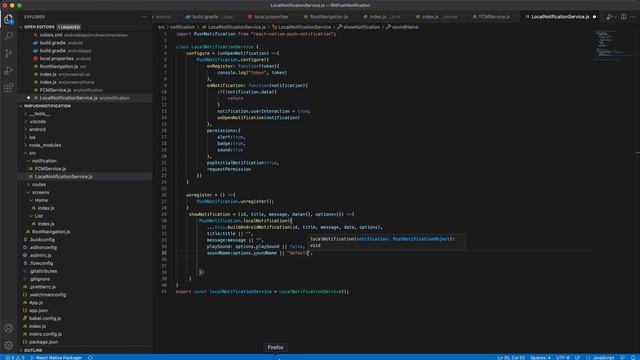Open the editor More Actions ellipsis
640x360 pixels.
pyautogui.click(x=633, y=17)
